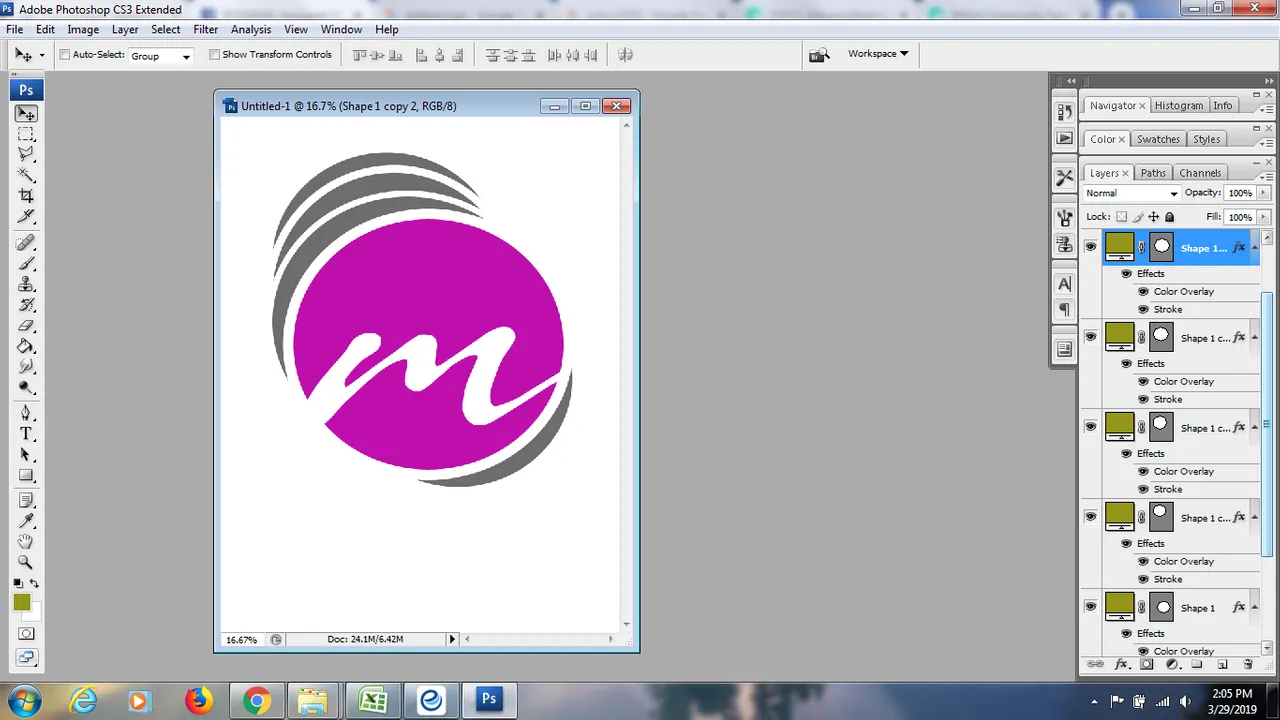This screenshot has height=720, width=1280.
Task: Click the document zoom percentage field
Action: point(241,639)
